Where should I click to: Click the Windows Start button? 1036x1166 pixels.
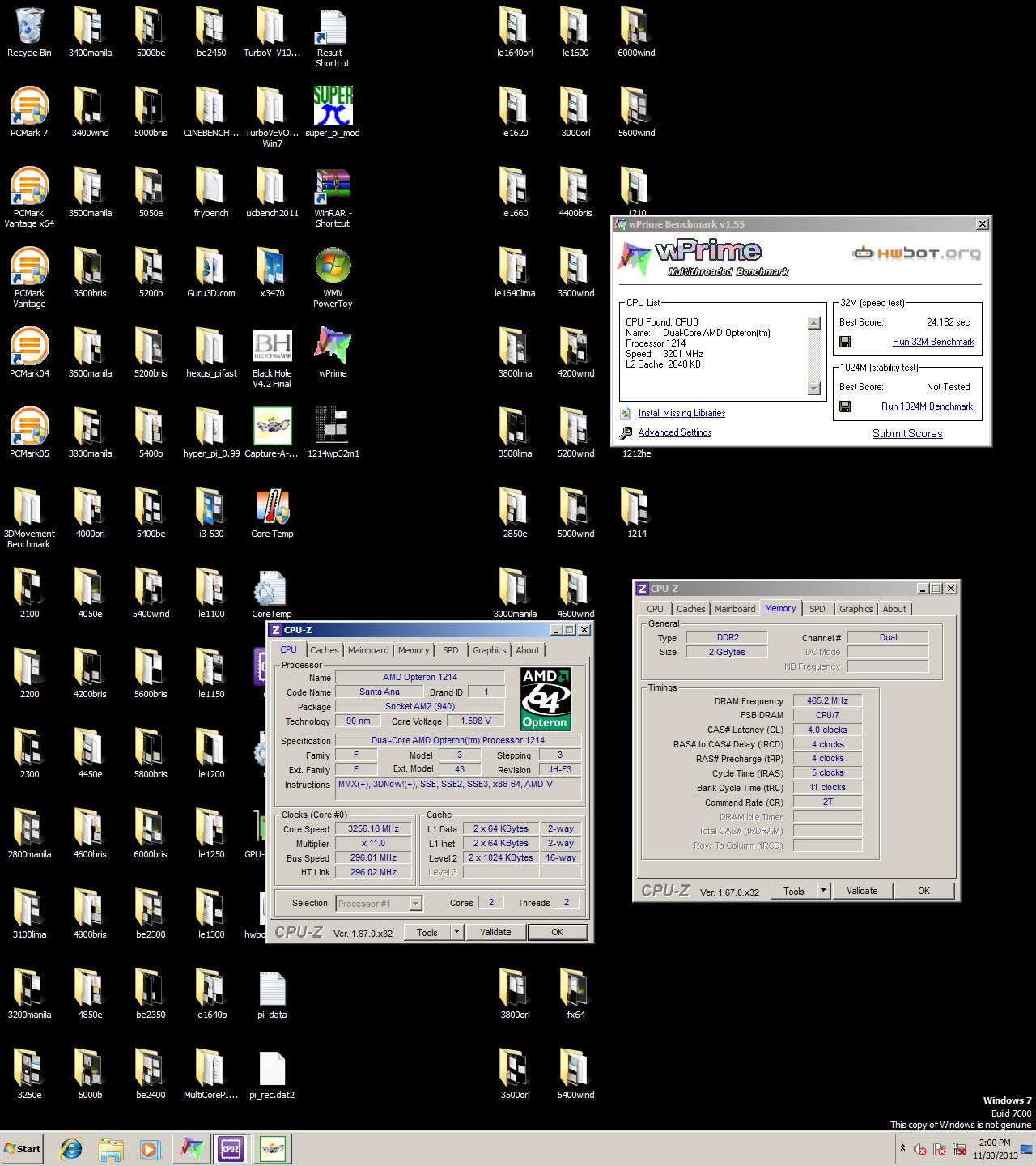23,1148
